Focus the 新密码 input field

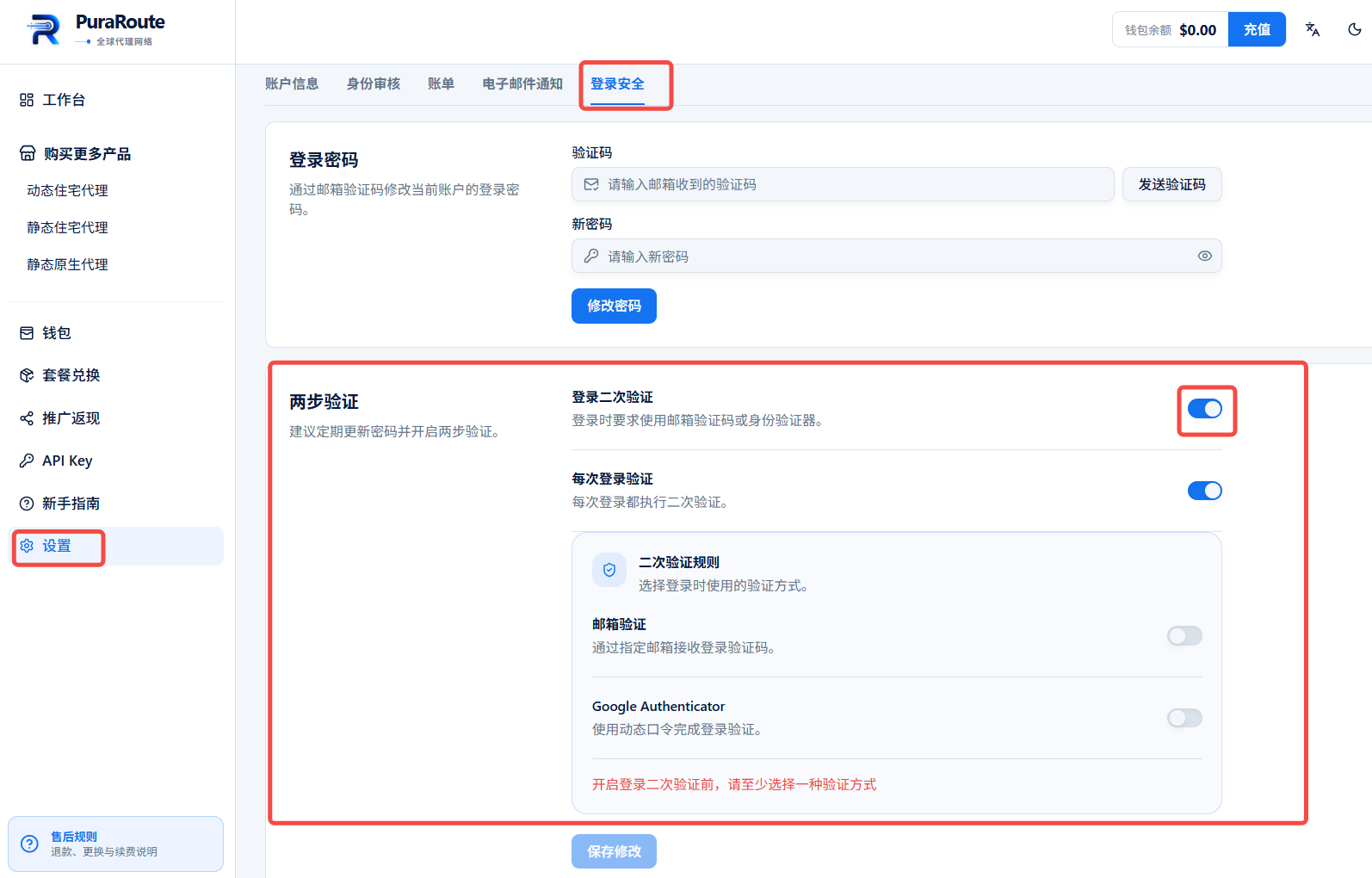click(896, 256)
